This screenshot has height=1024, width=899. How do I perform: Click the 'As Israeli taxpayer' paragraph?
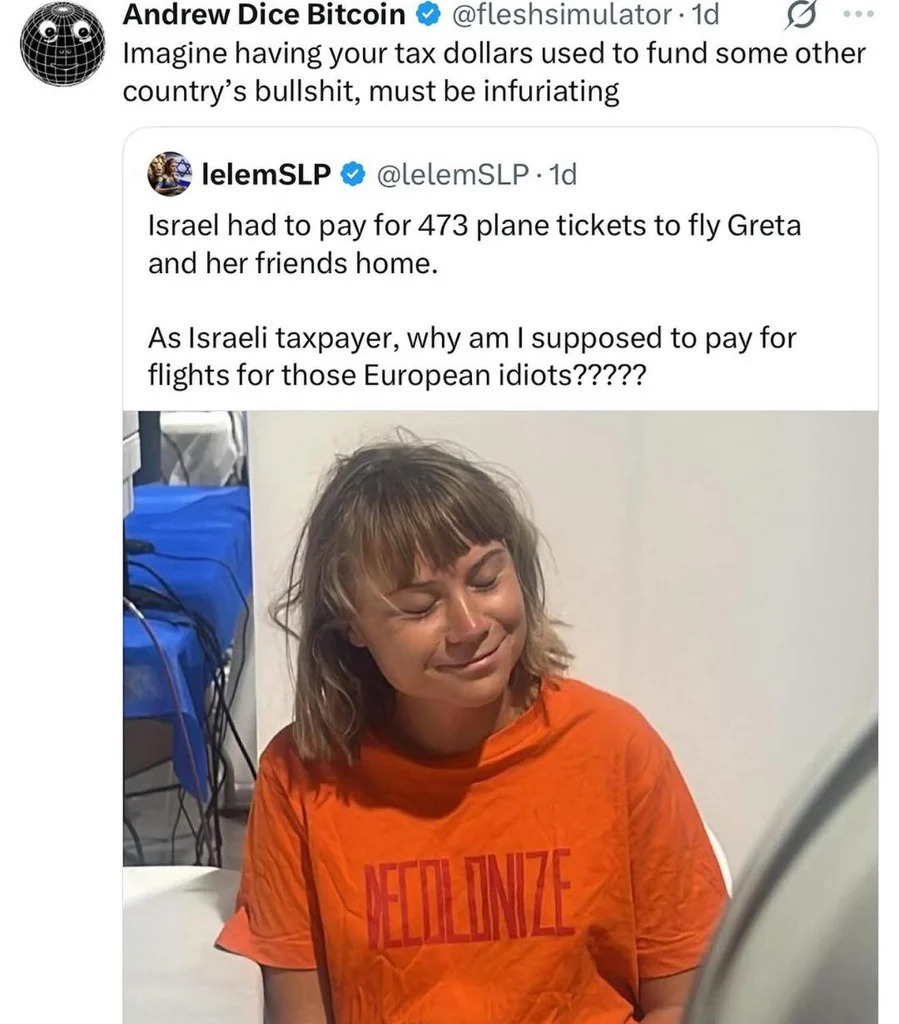[x=471, y=339]
